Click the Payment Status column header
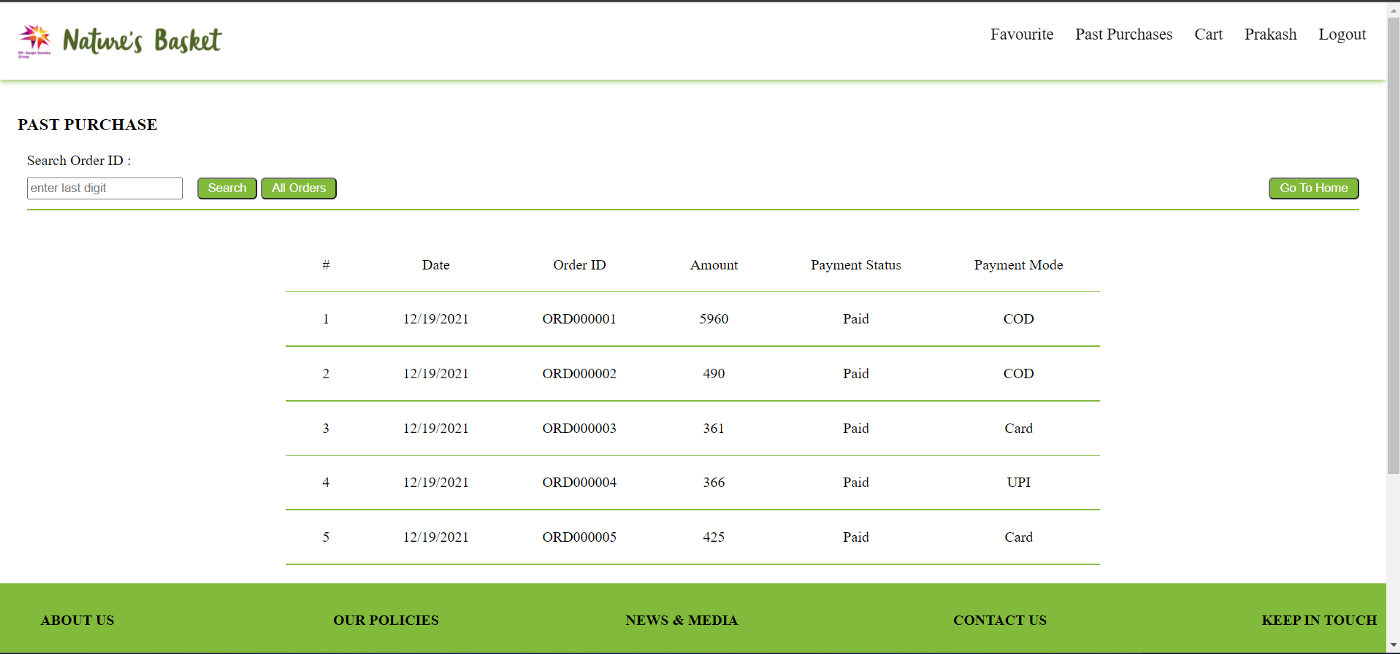1400x654 pixels. [x=855, y=265]
